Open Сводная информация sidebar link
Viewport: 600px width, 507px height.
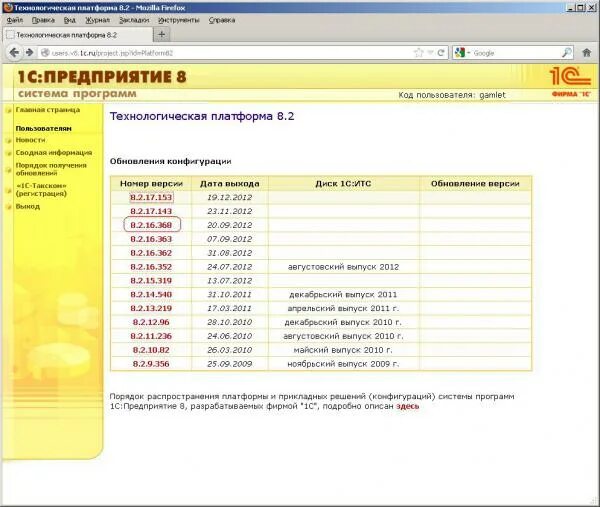click(54, 153)
